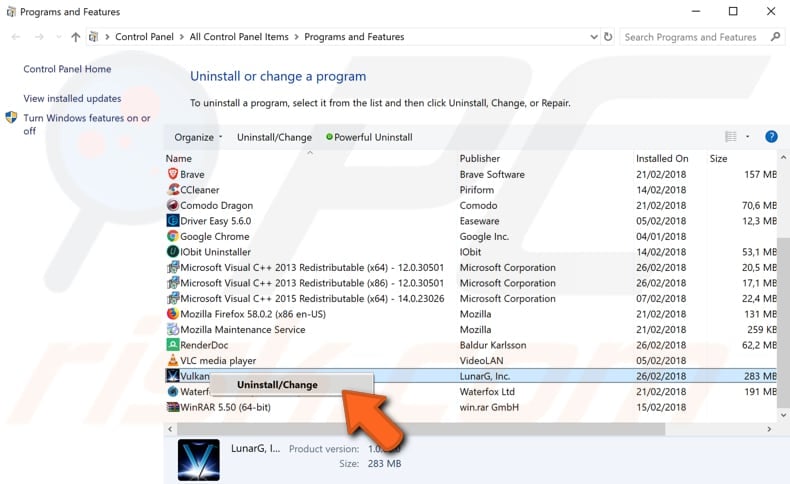Click scroll right arrow of program list
The height and width of the screenshot is (484, 790).
[769, 429]
